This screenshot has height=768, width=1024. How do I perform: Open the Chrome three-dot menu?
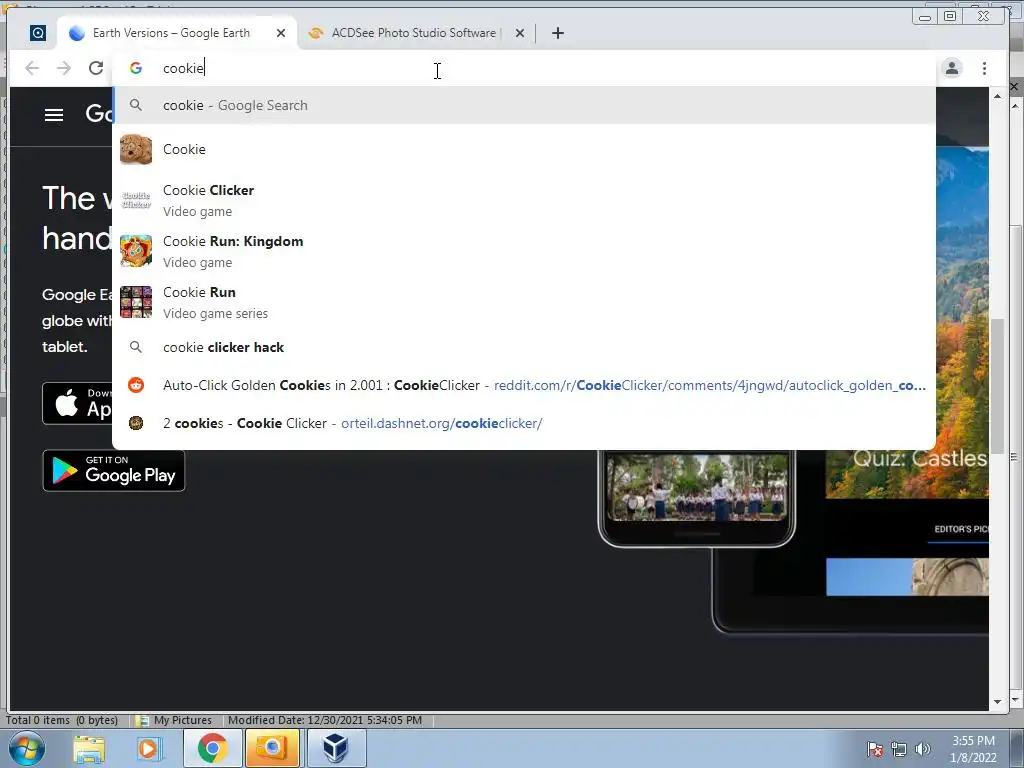[x=984, y=68]
